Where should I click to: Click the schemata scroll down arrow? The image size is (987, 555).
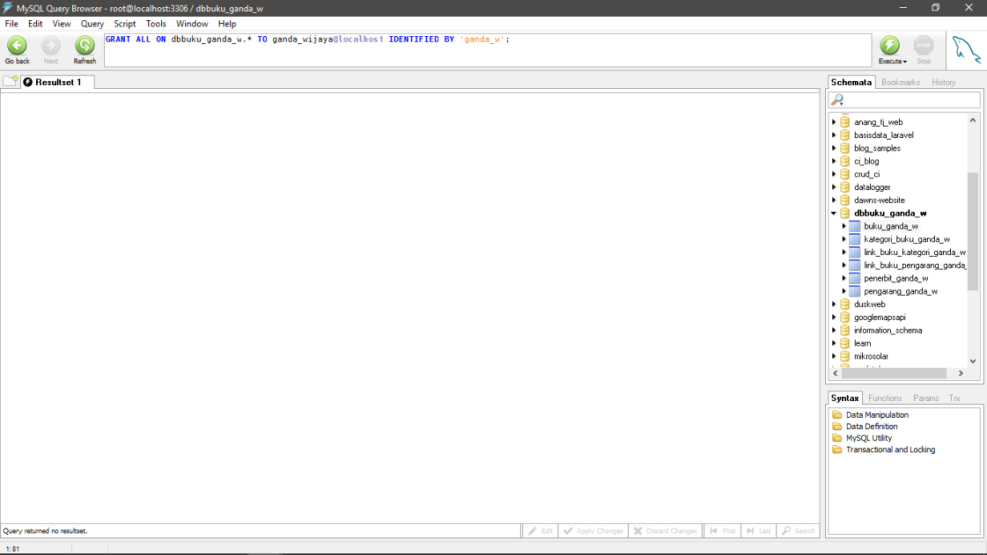[973, 361]
